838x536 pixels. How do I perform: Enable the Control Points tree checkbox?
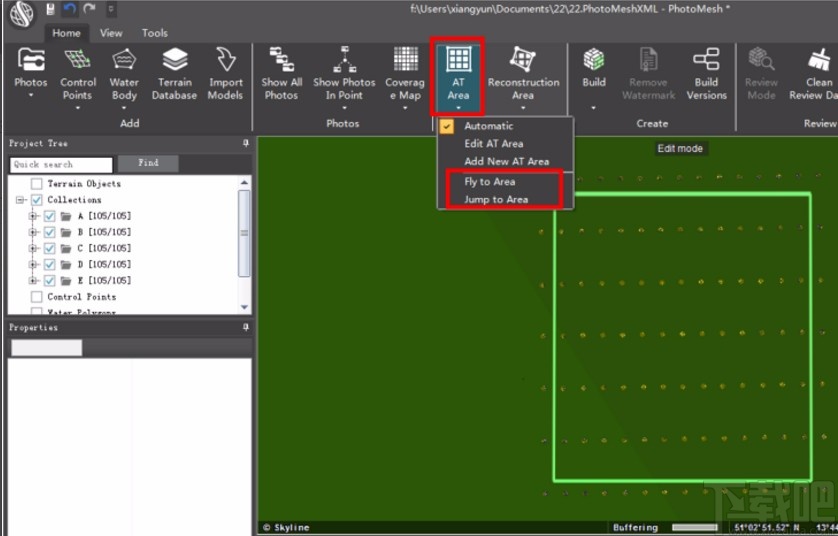(36, 297)
